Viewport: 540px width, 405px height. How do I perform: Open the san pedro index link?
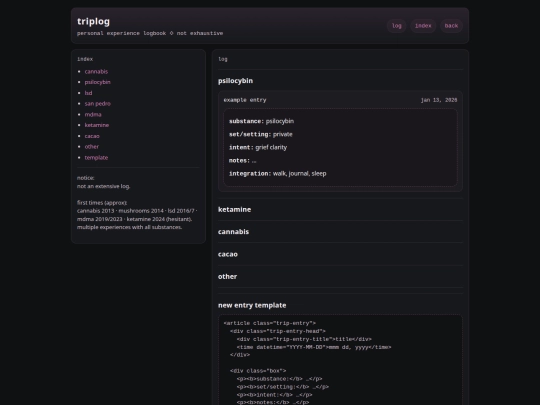click(97, 104)
